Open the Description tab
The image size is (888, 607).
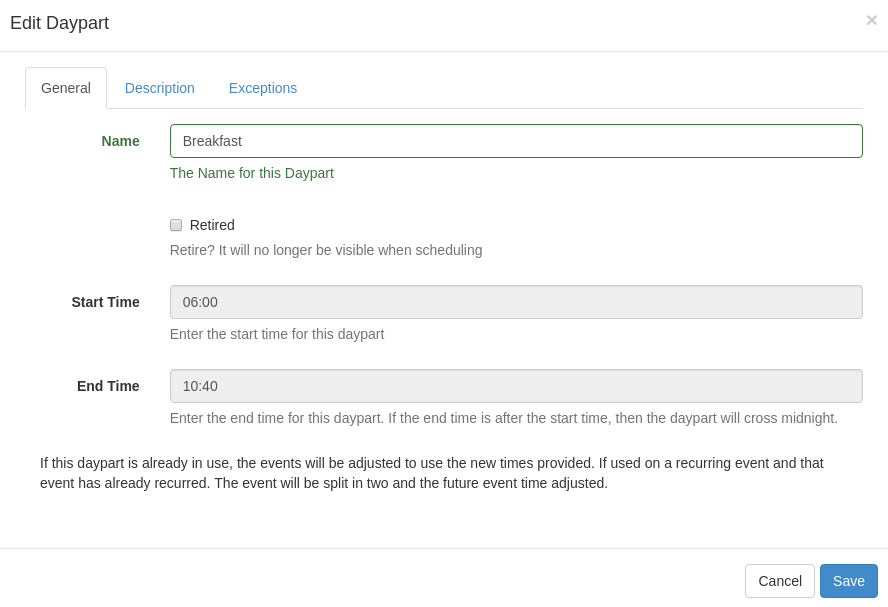click(160, 88)
